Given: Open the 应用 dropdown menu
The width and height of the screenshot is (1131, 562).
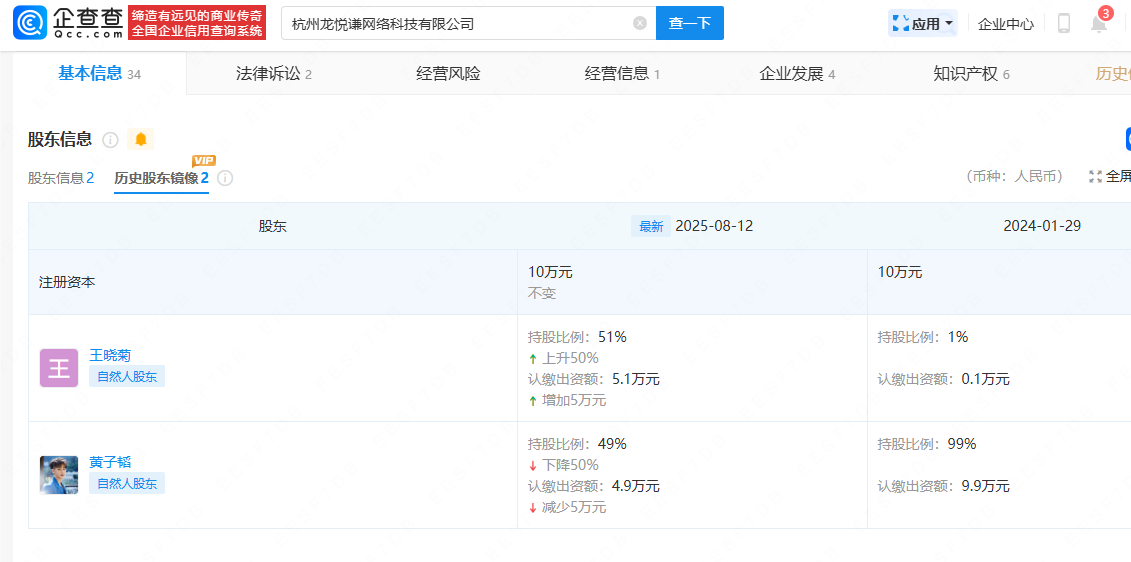Looking at the screenshot, I should tap(922, 24).
